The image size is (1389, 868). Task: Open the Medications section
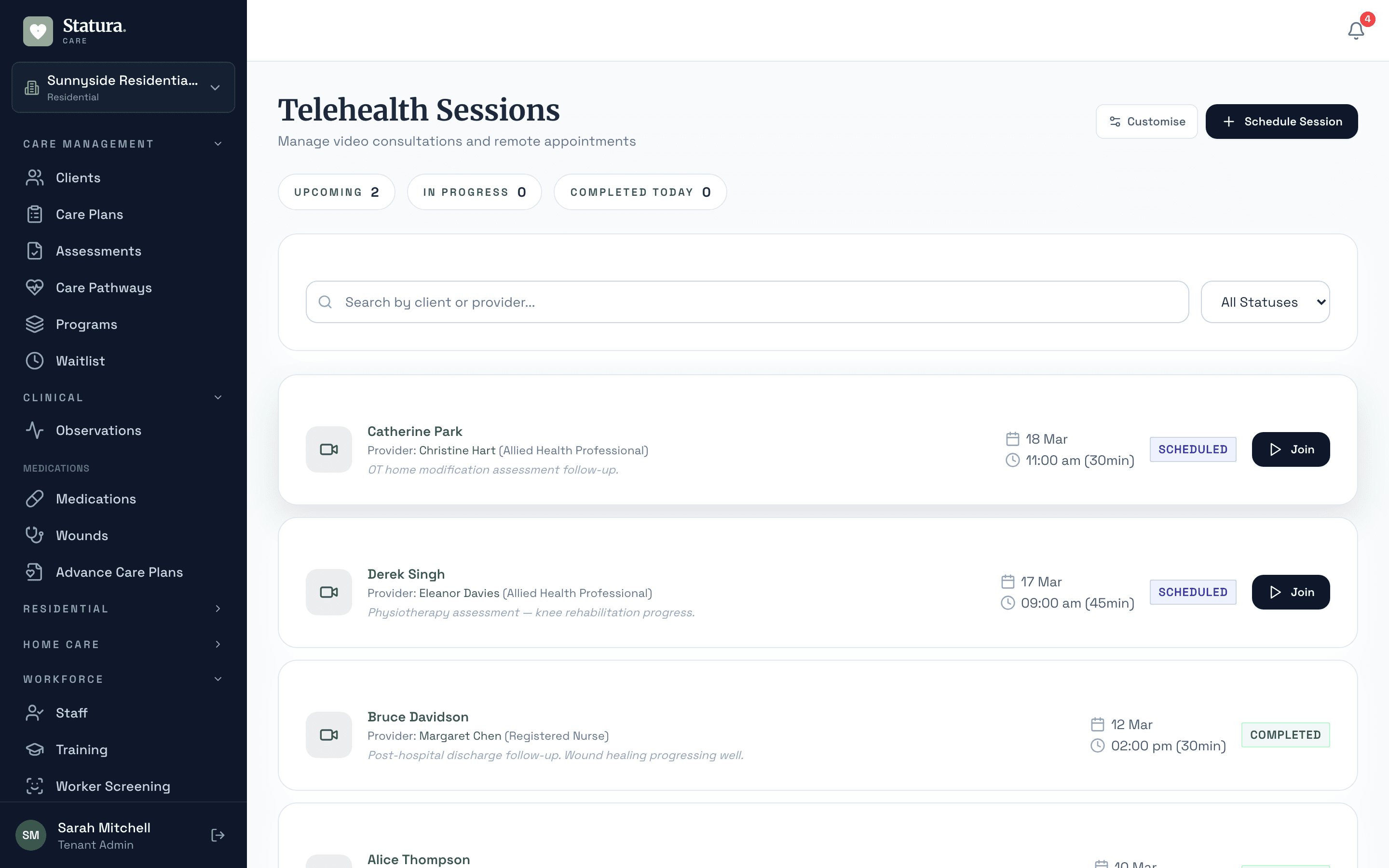coord(96,498)
